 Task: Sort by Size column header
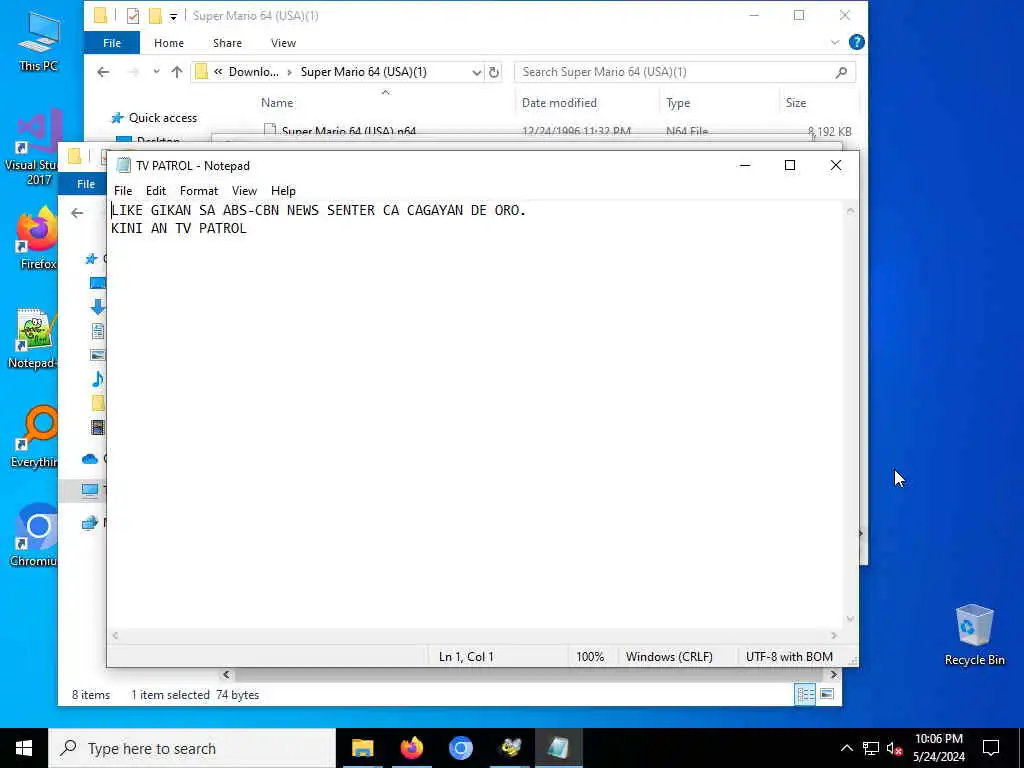click(795, 103)
